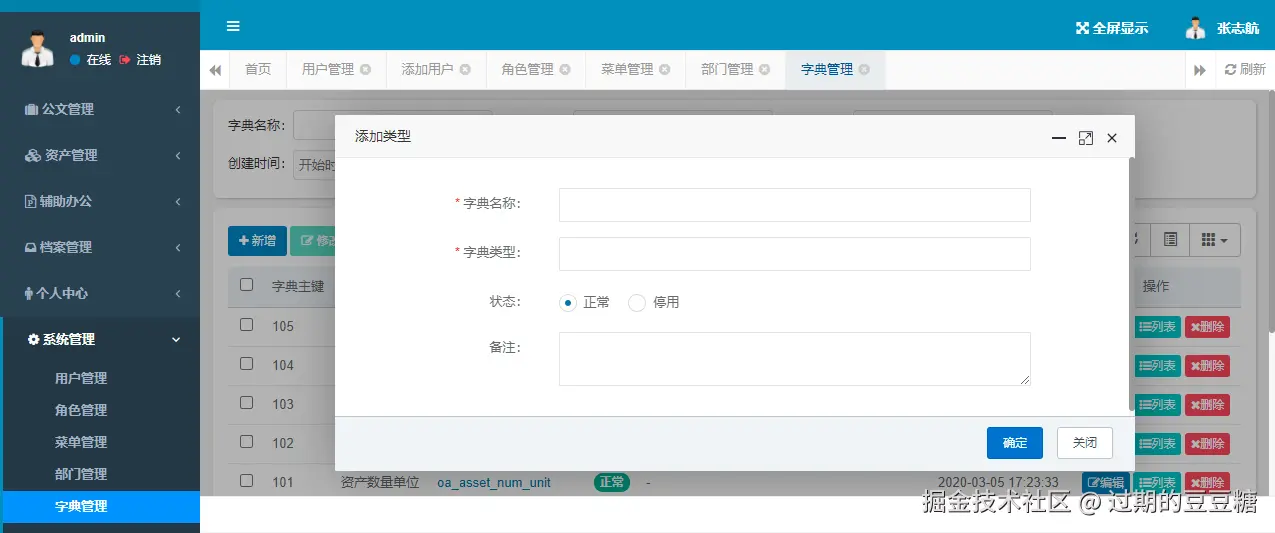Click the 字典类型 field in dialog
The width and height of the screenshot is (1275, 533).
794,254
